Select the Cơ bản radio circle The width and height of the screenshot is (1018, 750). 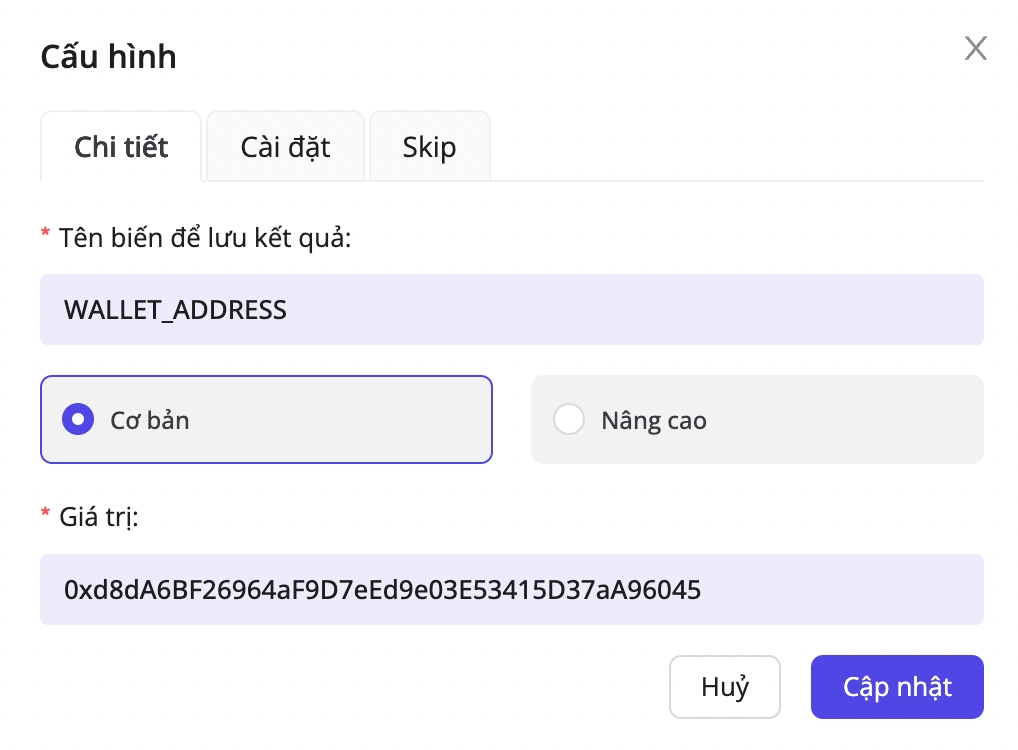click(78, 420)
